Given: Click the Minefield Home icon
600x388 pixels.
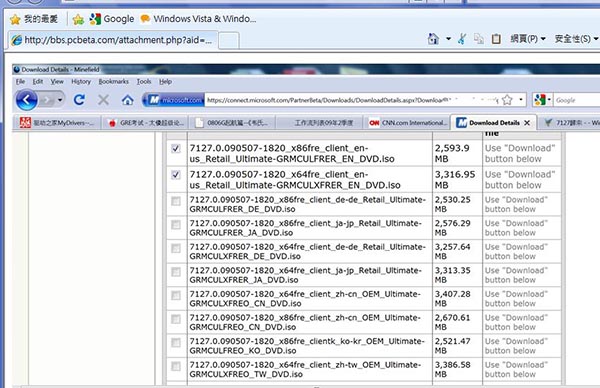Looking at the screenshot, I should [127, 100].
